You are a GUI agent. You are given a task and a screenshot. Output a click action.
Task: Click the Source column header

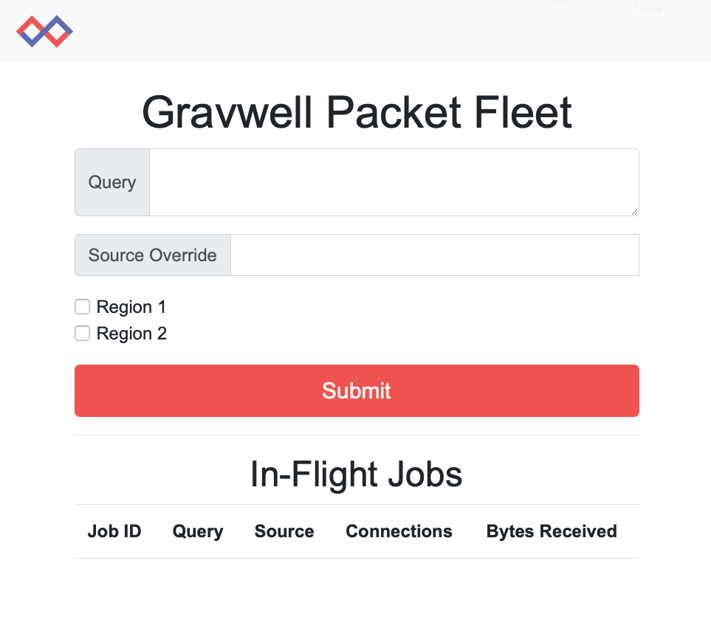(284, 531)
